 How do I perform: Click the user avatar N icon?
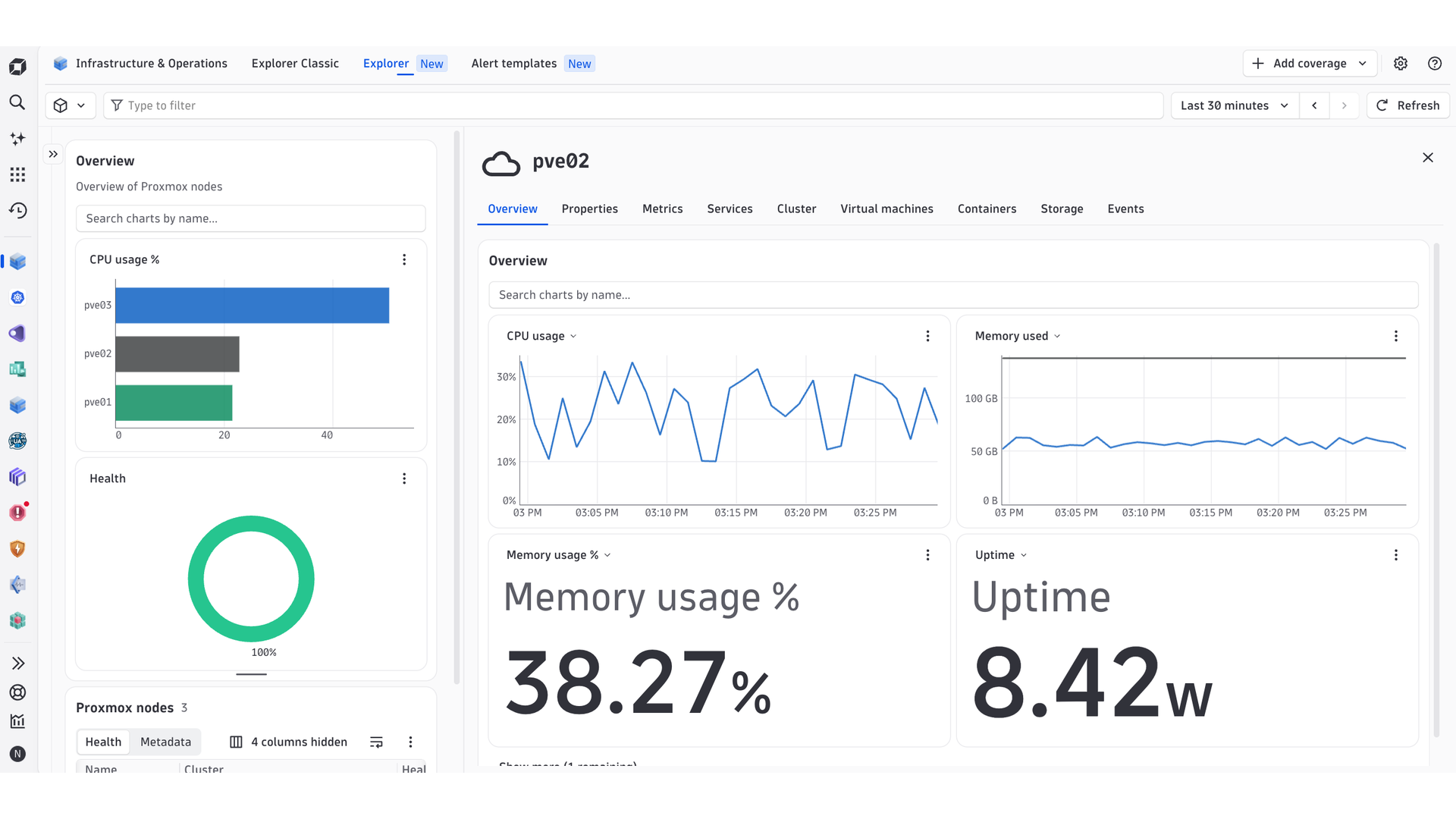coord(17,754)
